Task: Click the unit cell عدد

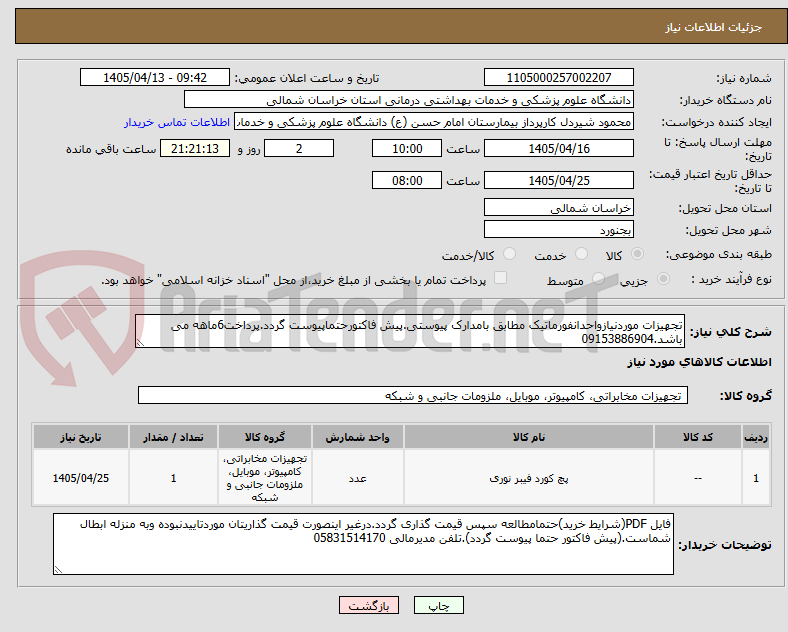Action: tap(357, 478)
